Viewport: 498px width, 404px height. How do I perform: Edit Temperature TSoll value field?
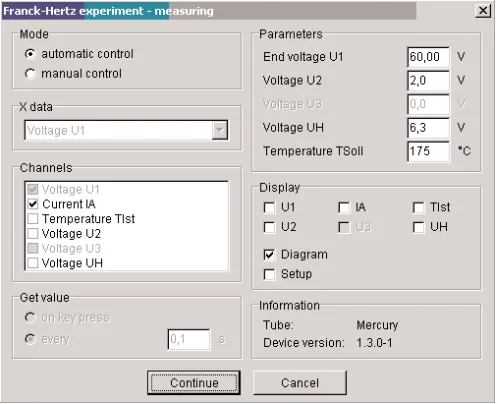(428, 151)
